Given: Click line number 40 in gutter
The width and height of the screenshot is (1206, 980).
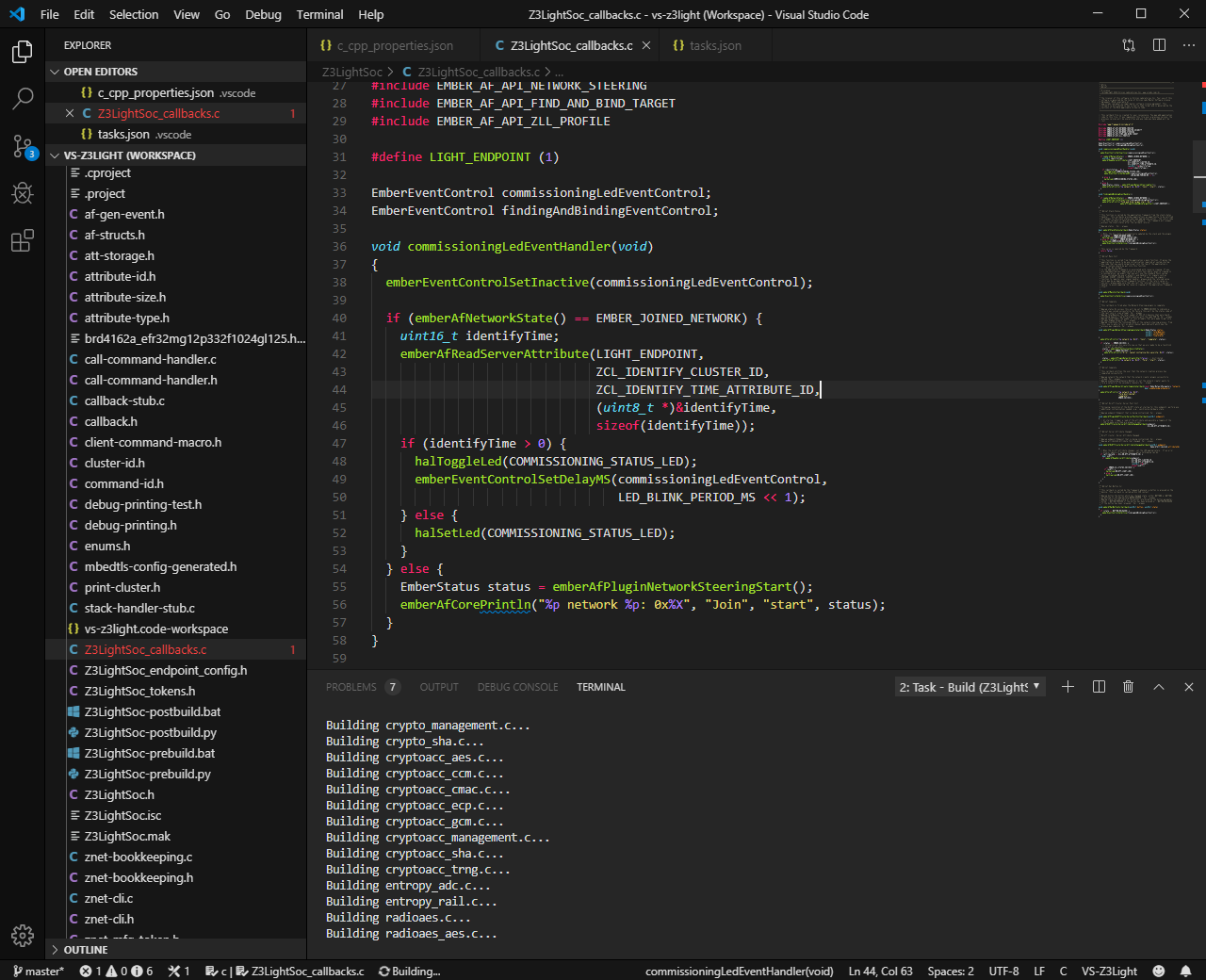Looking at the screenshot, I should (x=338, y=318).
